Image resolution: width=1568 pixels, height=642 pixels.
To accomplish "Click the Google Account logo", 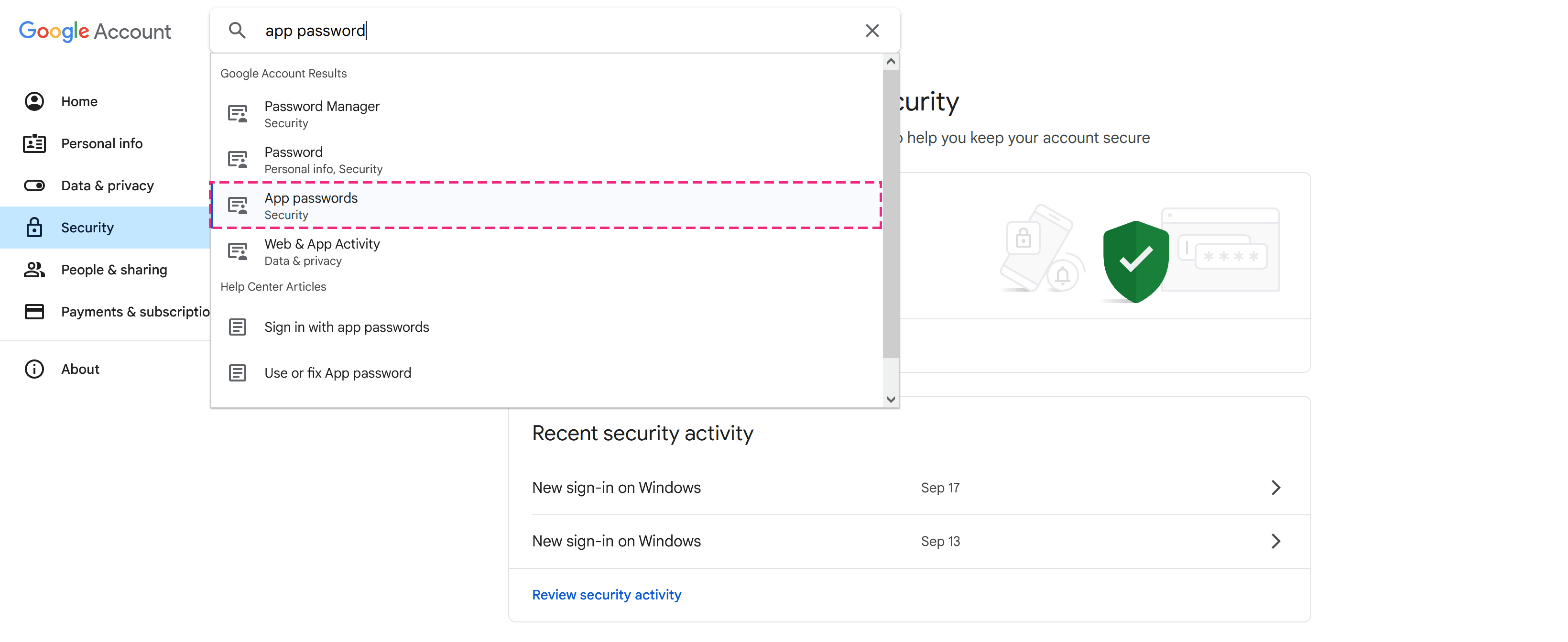I will (x=95, y=31).
